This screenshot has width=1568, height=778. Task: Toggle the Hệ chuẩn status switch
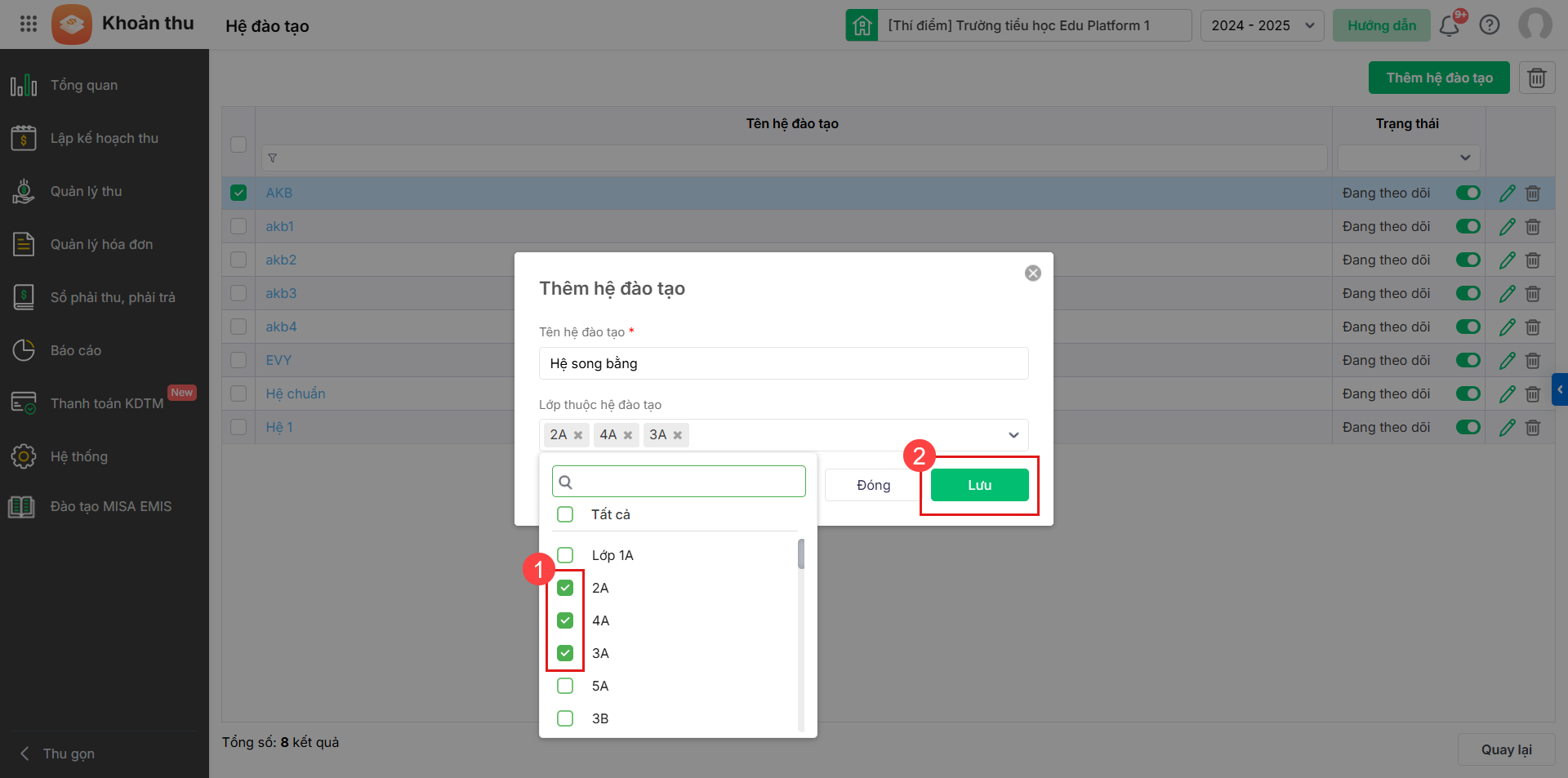coord(1468,394)
